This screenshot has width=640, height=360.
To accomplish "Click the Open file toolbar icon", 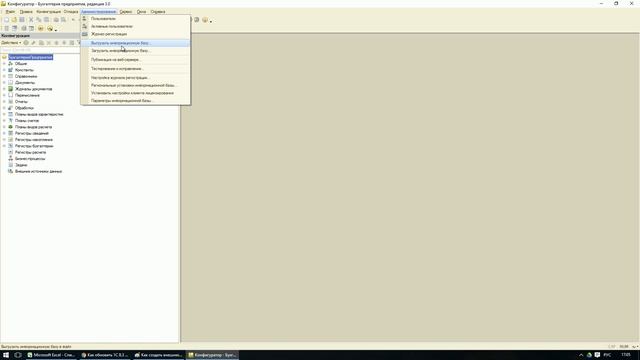I will coord(14,20).
